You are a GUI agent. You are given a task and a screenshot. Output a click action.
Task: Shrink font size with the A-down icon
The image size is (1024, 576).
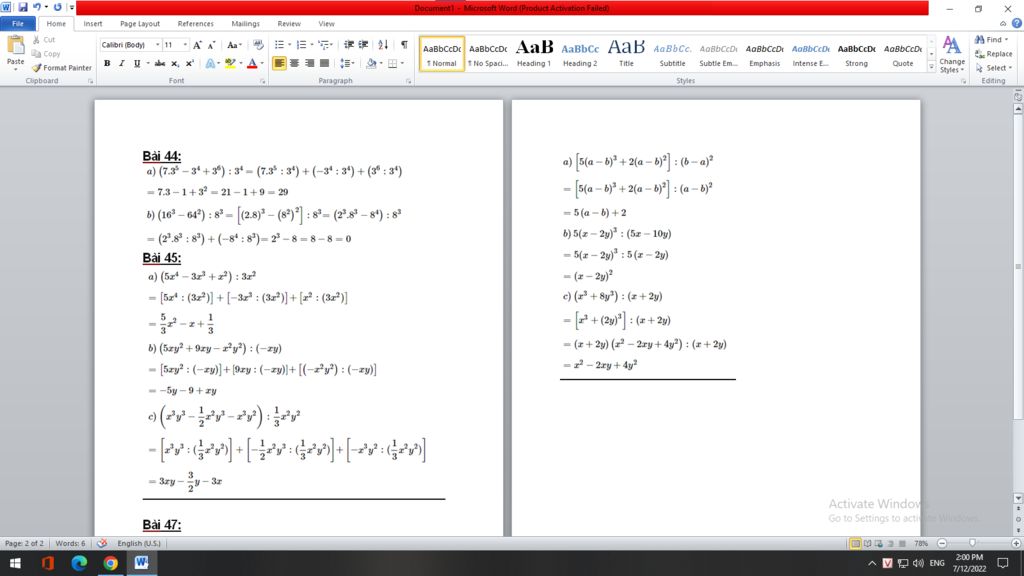pyautogui.click(x=211, y=45)
